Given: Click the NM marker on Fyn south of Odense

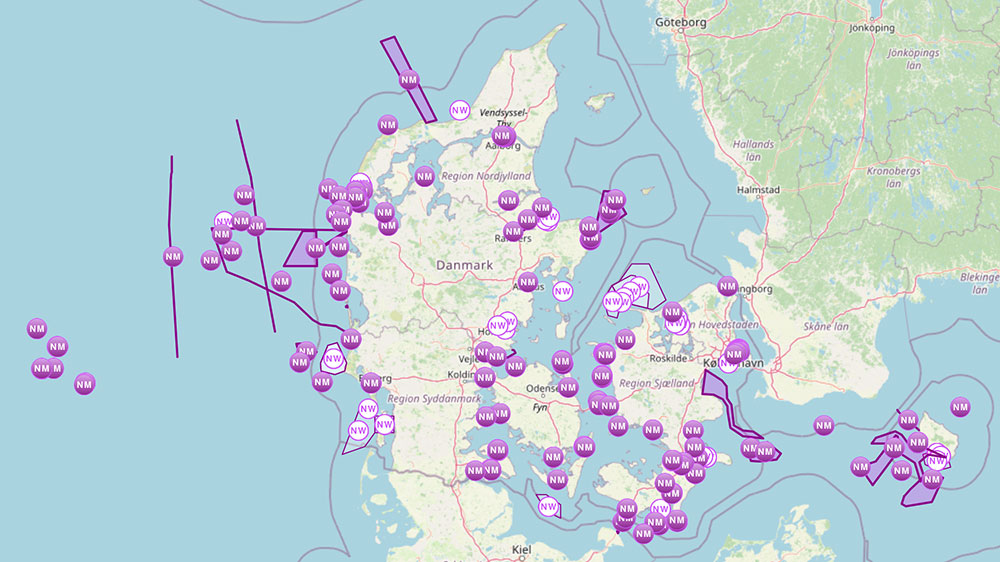Looking at the screenshot, I should point(568,387).
